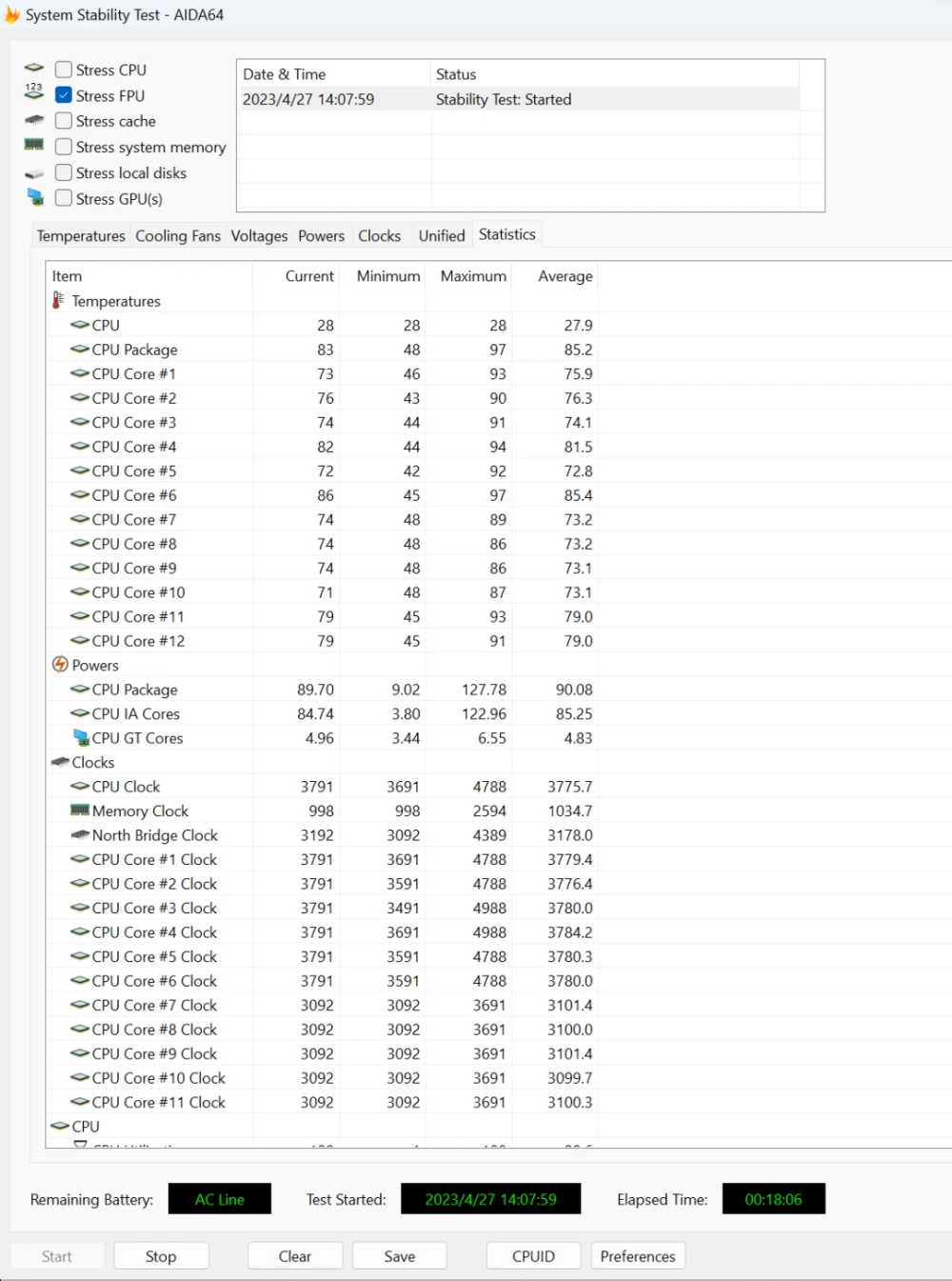
Task: Click the Average column header
Action: click(x=555, y=276)
